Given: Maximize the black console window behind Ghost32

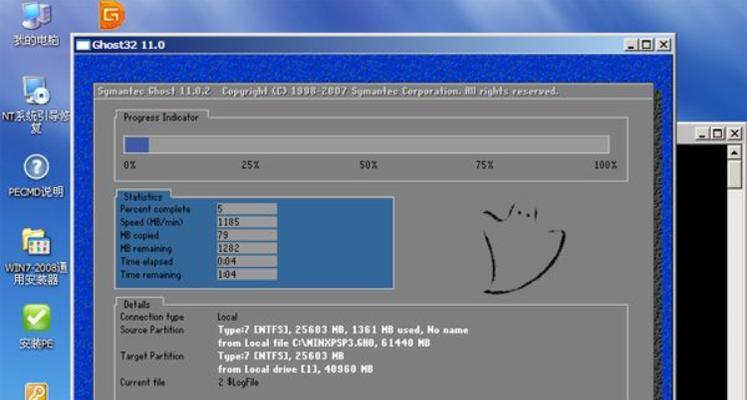Looking at the screenshot, I should coord(718,133).
